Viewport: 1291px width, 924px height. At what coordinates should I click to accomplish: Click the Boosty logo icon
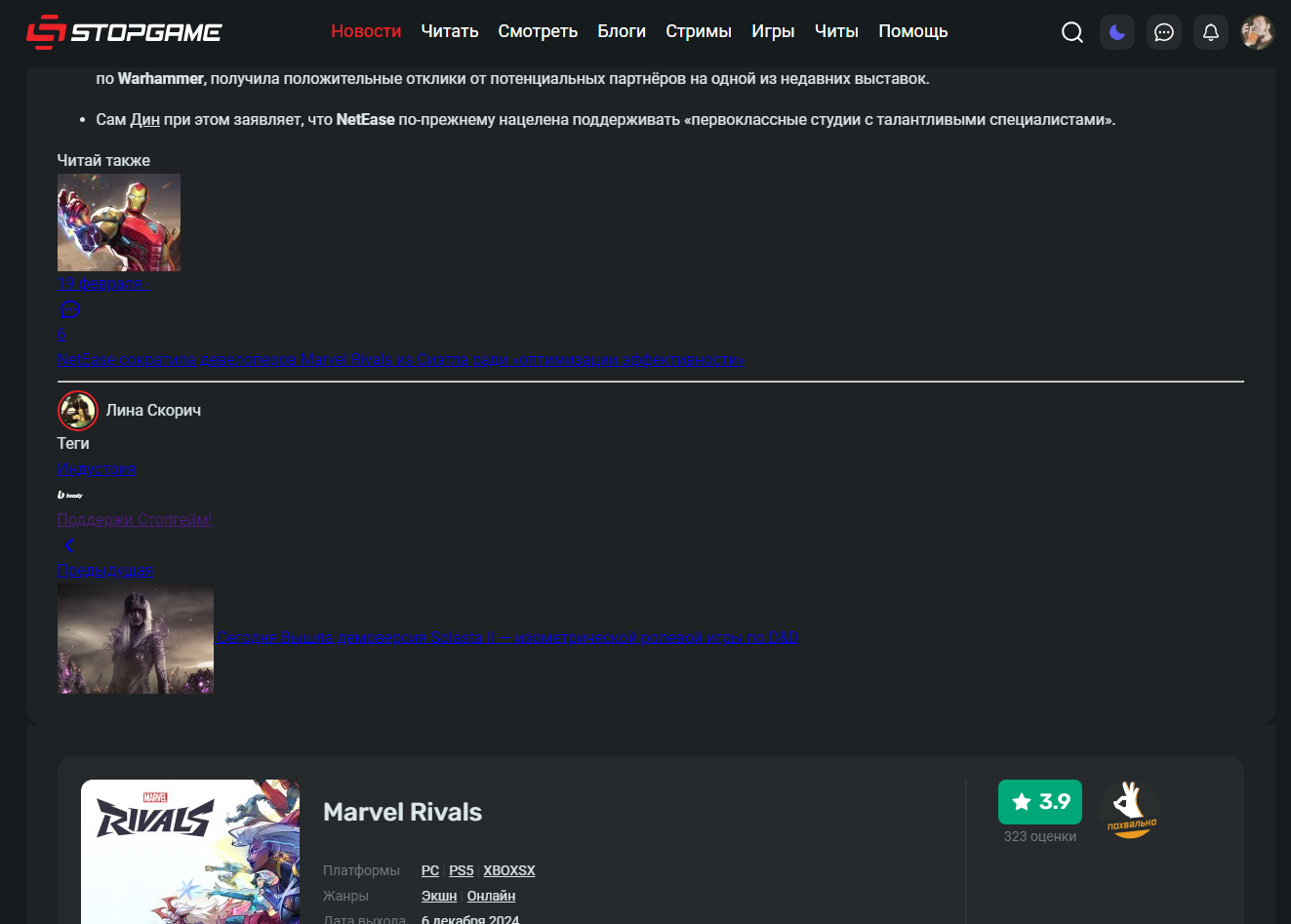point(70,495)
